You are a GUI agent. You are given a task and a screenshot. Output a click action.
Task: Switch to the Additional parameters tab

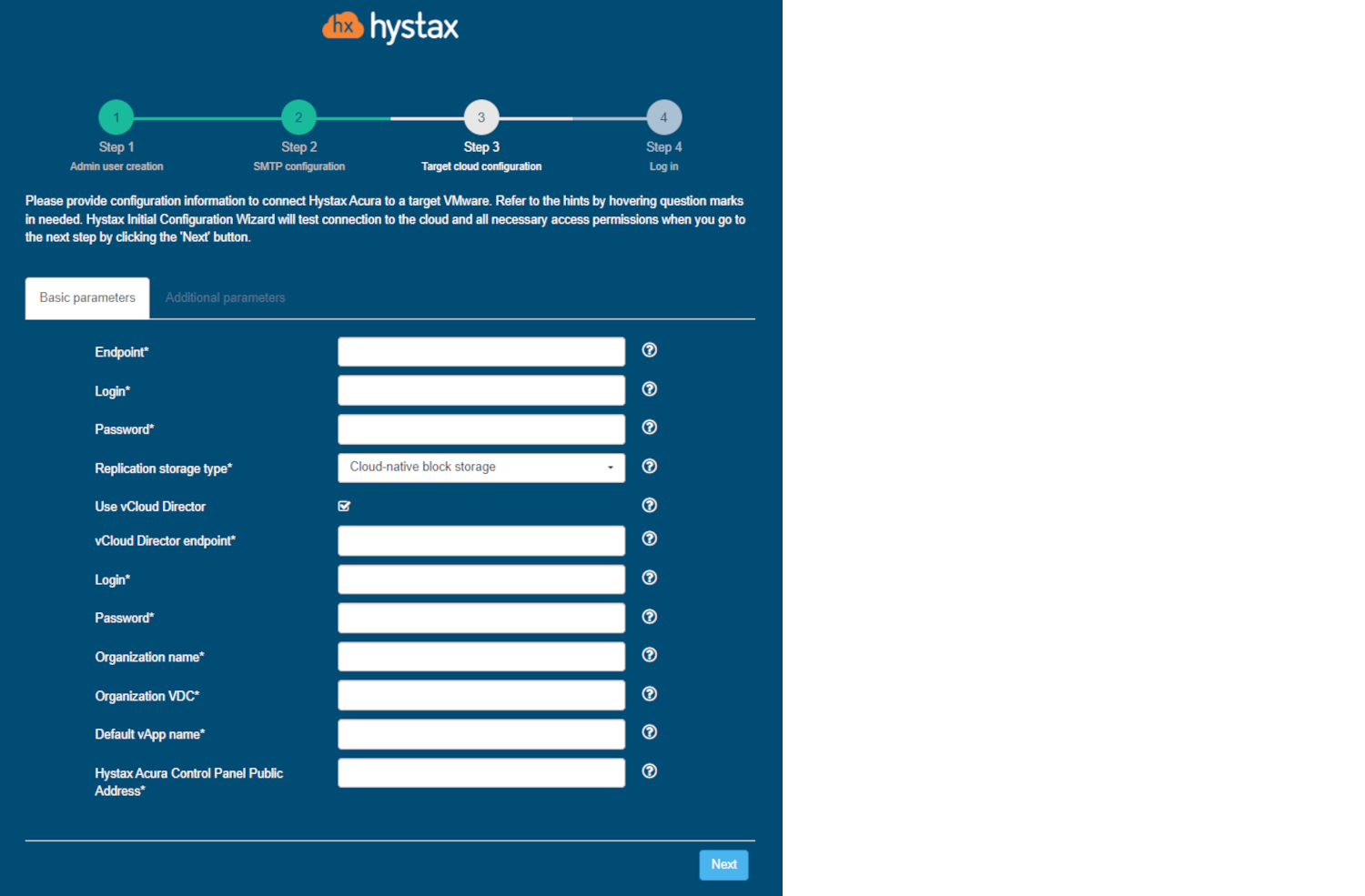point(225,298)
